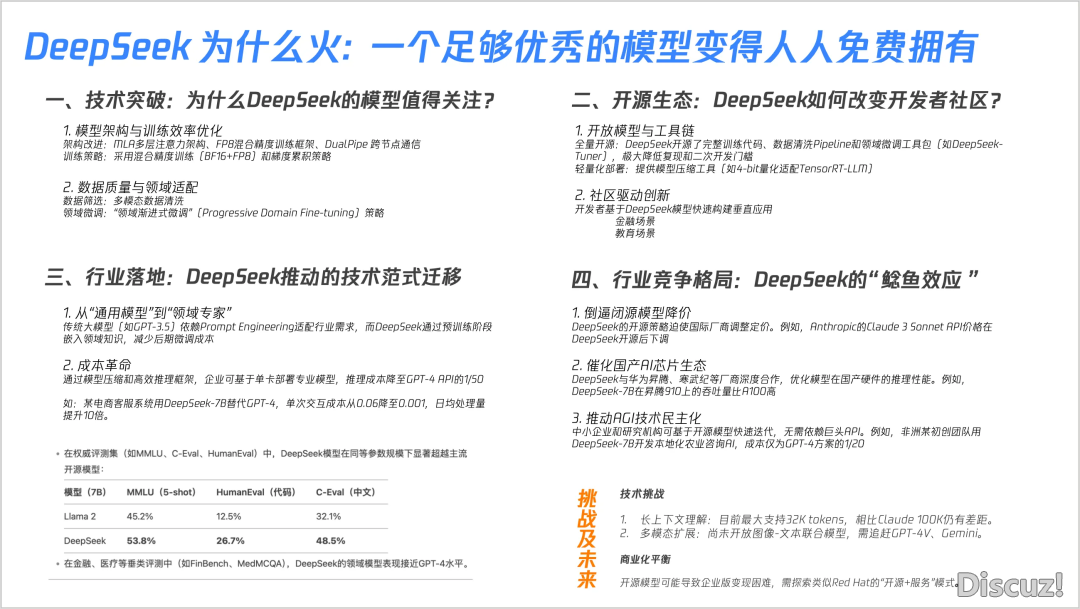Viewport: 1080px width, 609px height.
Task: Select the line starting '通过模型压缩和高效推理框架'
Action: (x=273, y=380)
